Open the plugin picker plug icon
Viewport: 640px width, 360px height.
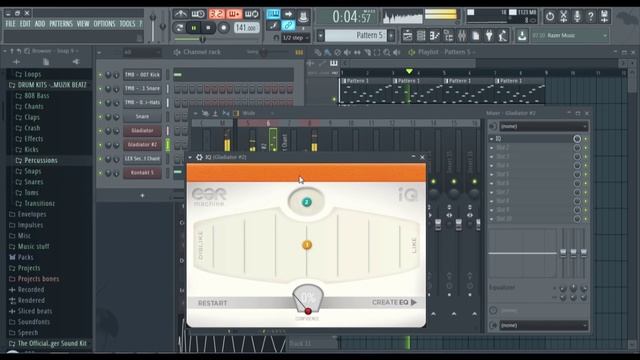(x=489, y=36)
